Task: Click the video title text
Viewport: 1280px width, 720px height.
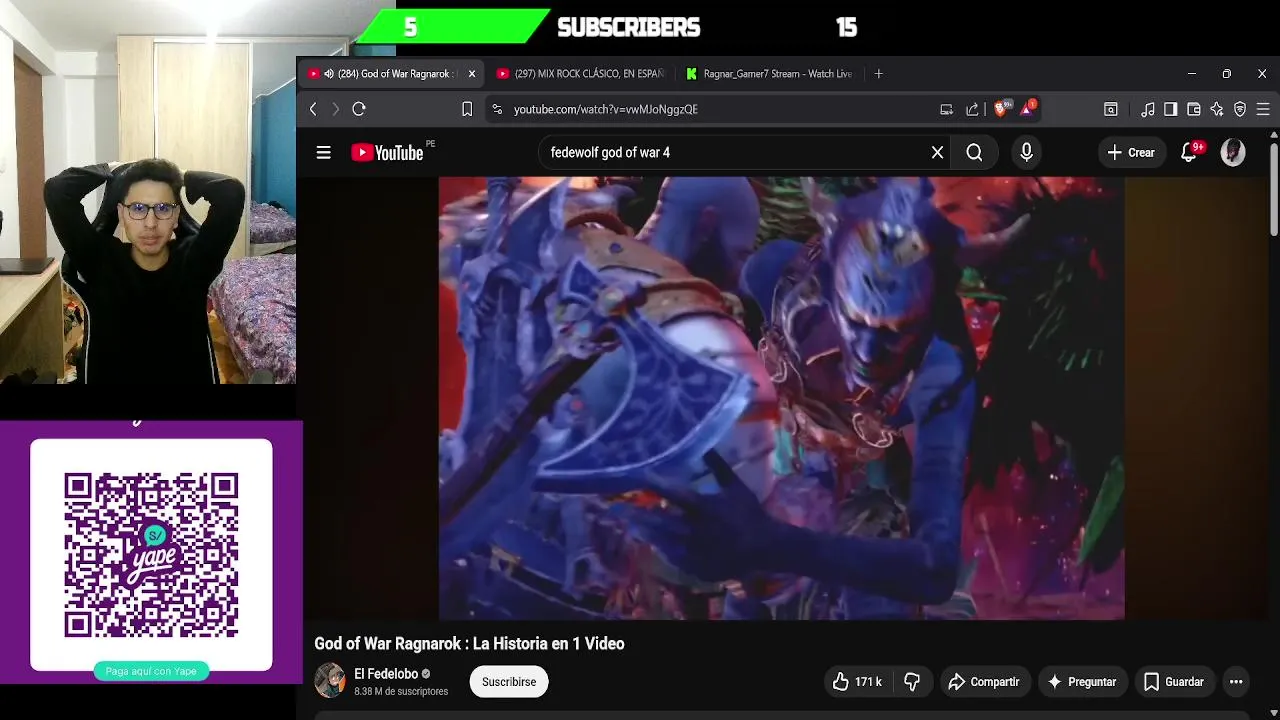Action: point(469,644)
